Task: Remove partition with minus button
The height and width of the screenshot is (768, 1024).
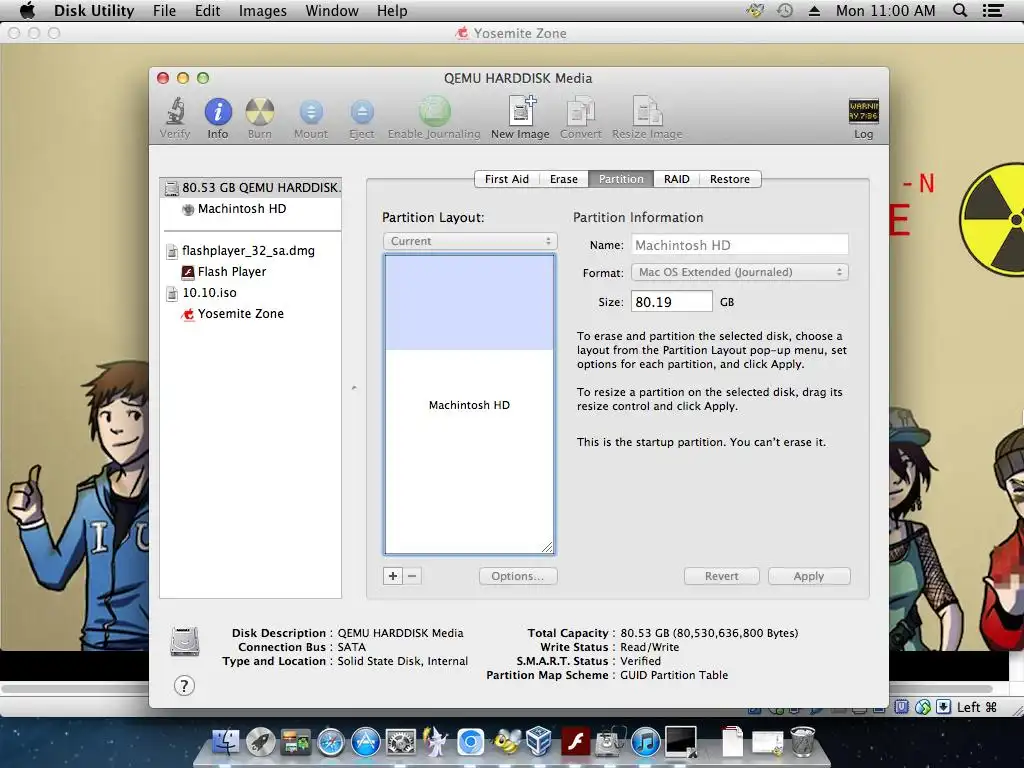Action: pyautogui.click(x=411, y=576)
